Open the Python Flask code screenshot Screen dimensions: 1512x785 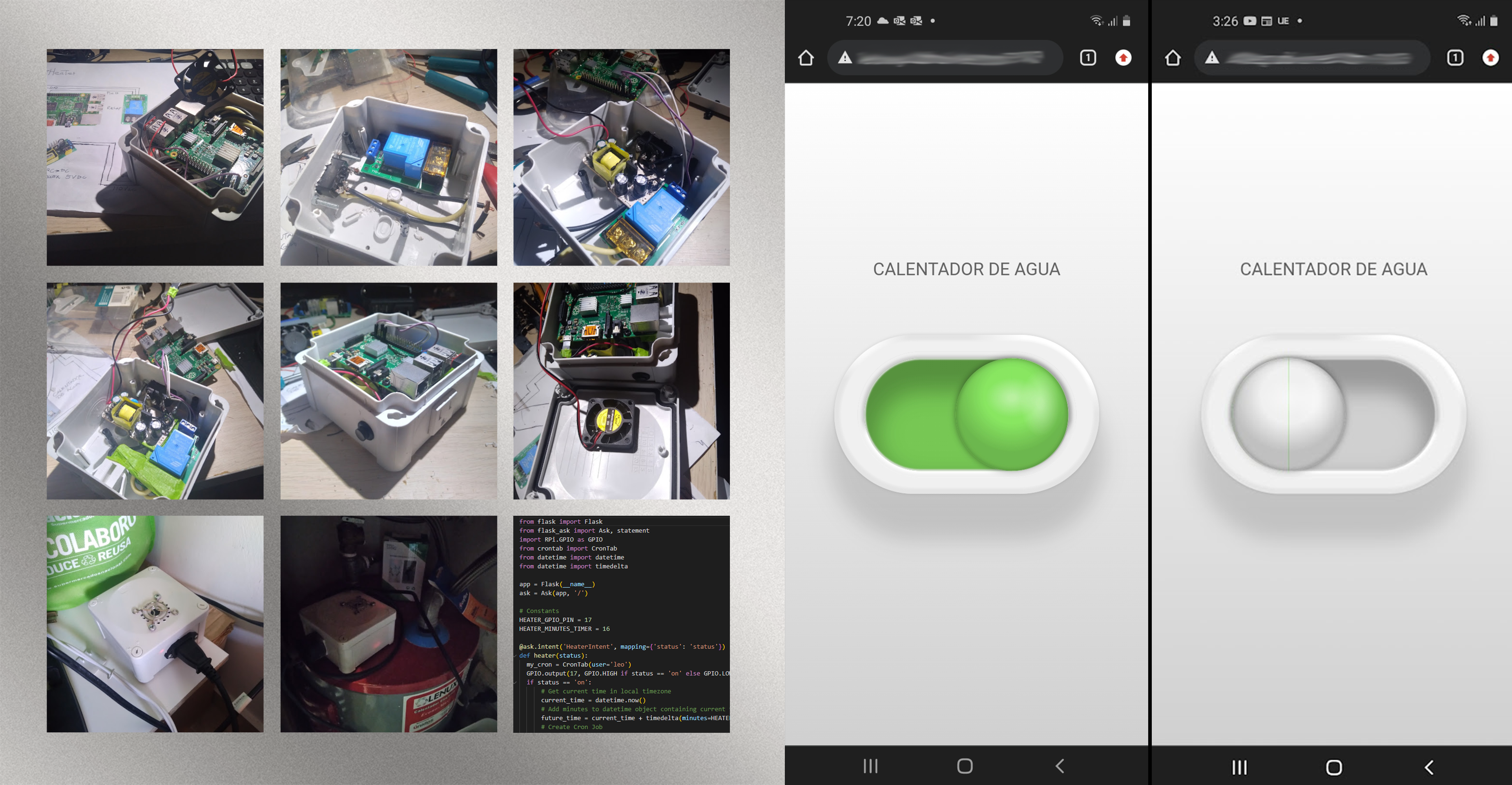[622, 624]
